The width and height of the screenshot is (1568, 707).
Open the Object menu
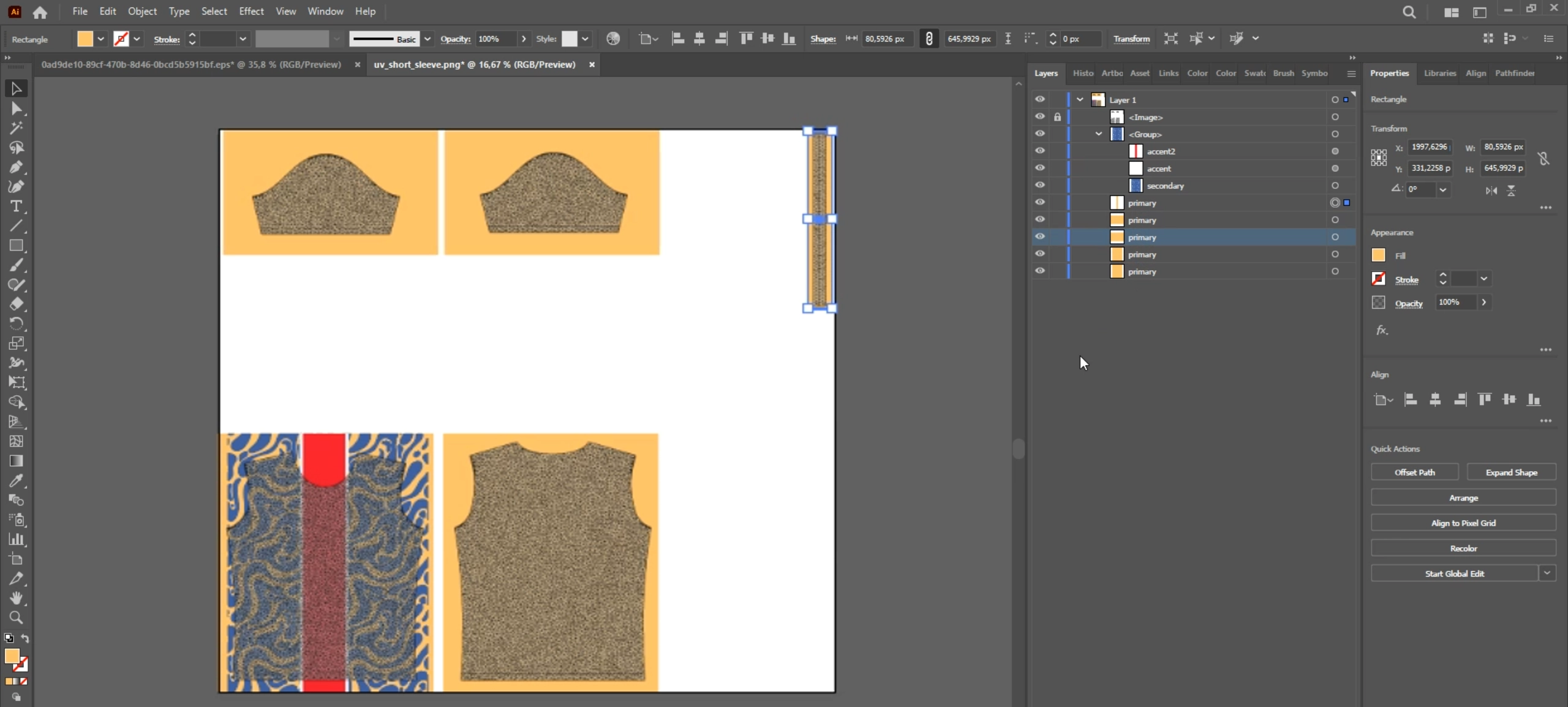[x=141, y=11]
